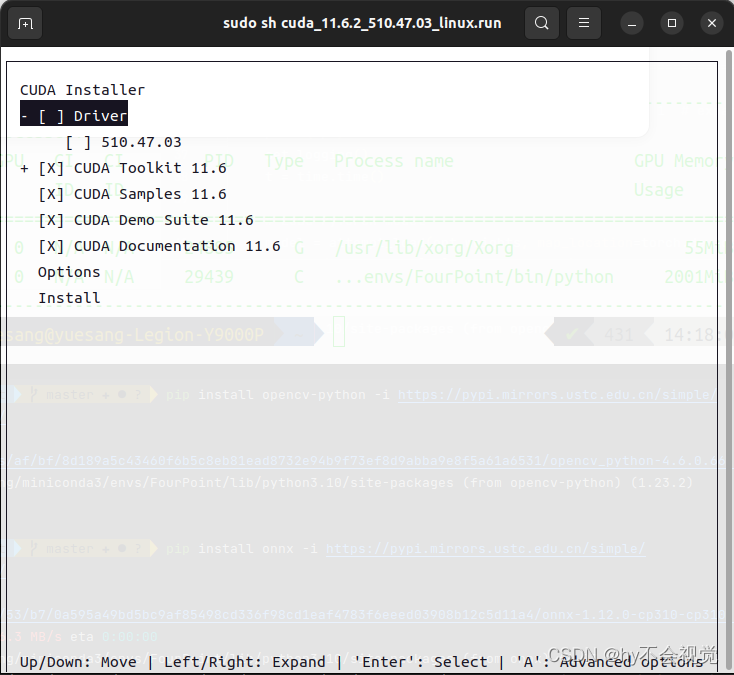This screenshot has width=734, height=675.
Task: Minimize the terminal window
Action: coord(631,23)
